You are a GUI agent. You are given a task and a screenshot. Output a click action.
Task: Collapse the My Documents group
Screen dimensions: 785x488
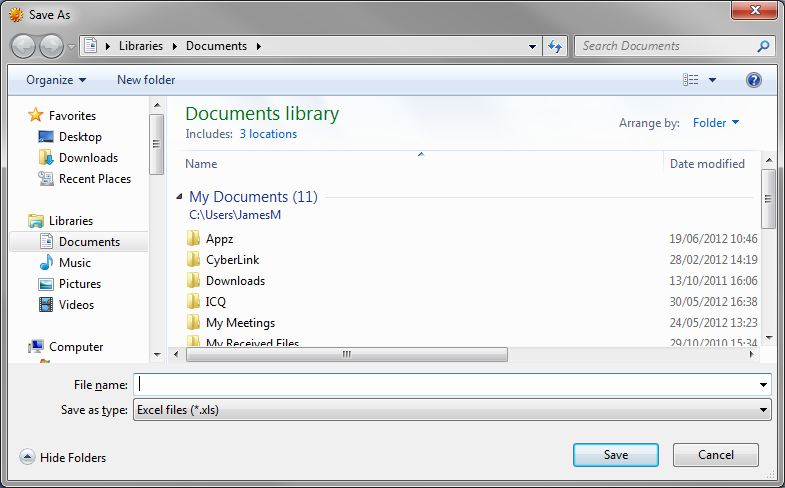(180, 198)
